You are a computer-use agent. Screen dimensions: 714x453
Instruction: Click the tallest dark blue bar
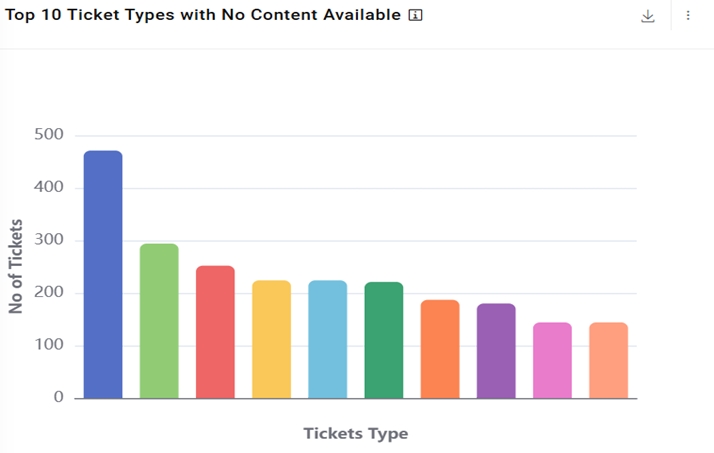click(103, 275)
